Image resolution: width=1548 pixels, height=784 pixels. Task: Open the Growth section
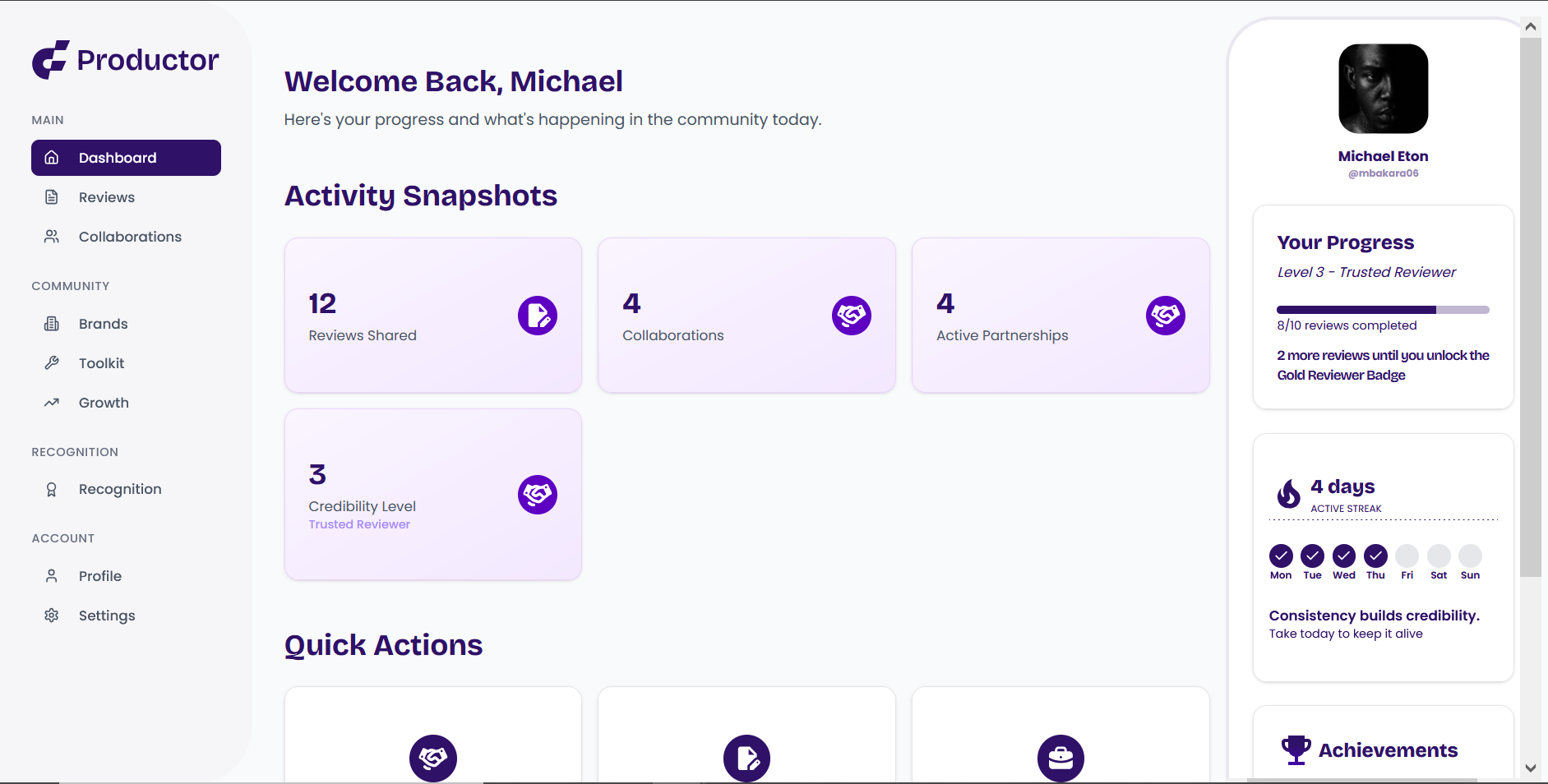(x=104, y=402)
